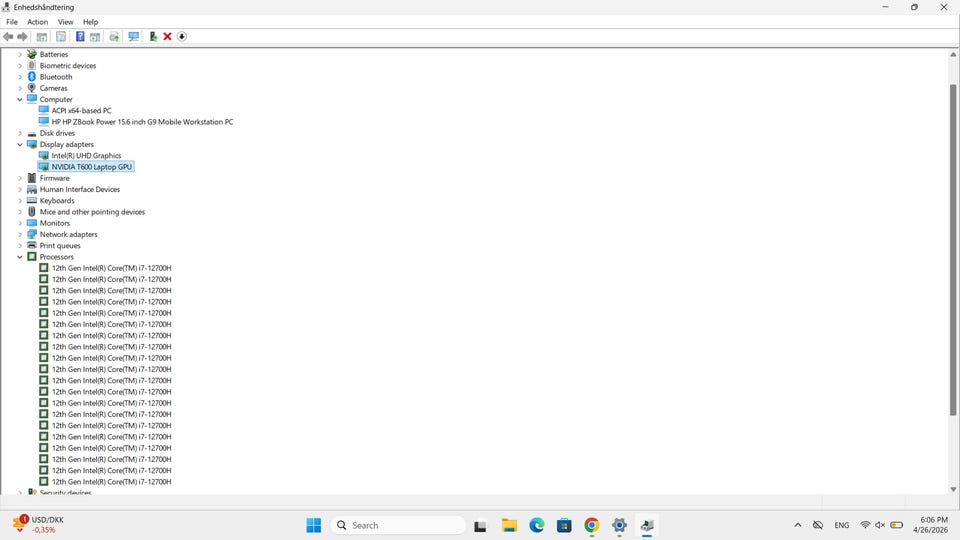Viewport: 960px width, 540px height.
Task: Open the Windows Start menu
Action: (313, 525)
